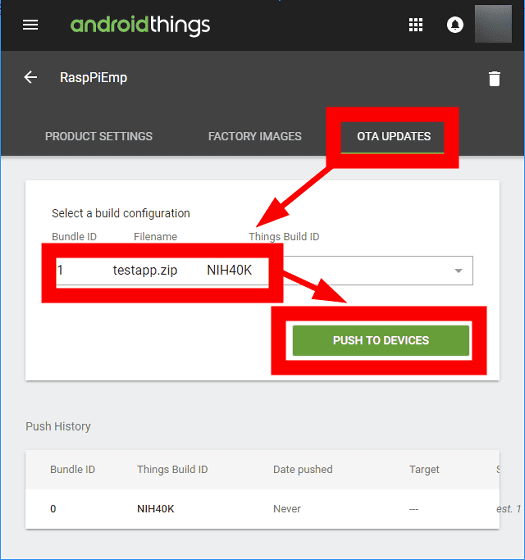Click the Bundle ID column header in Push History
Image resolution: width=525 pixels, height=560 pixels.
tap(72, 469)
